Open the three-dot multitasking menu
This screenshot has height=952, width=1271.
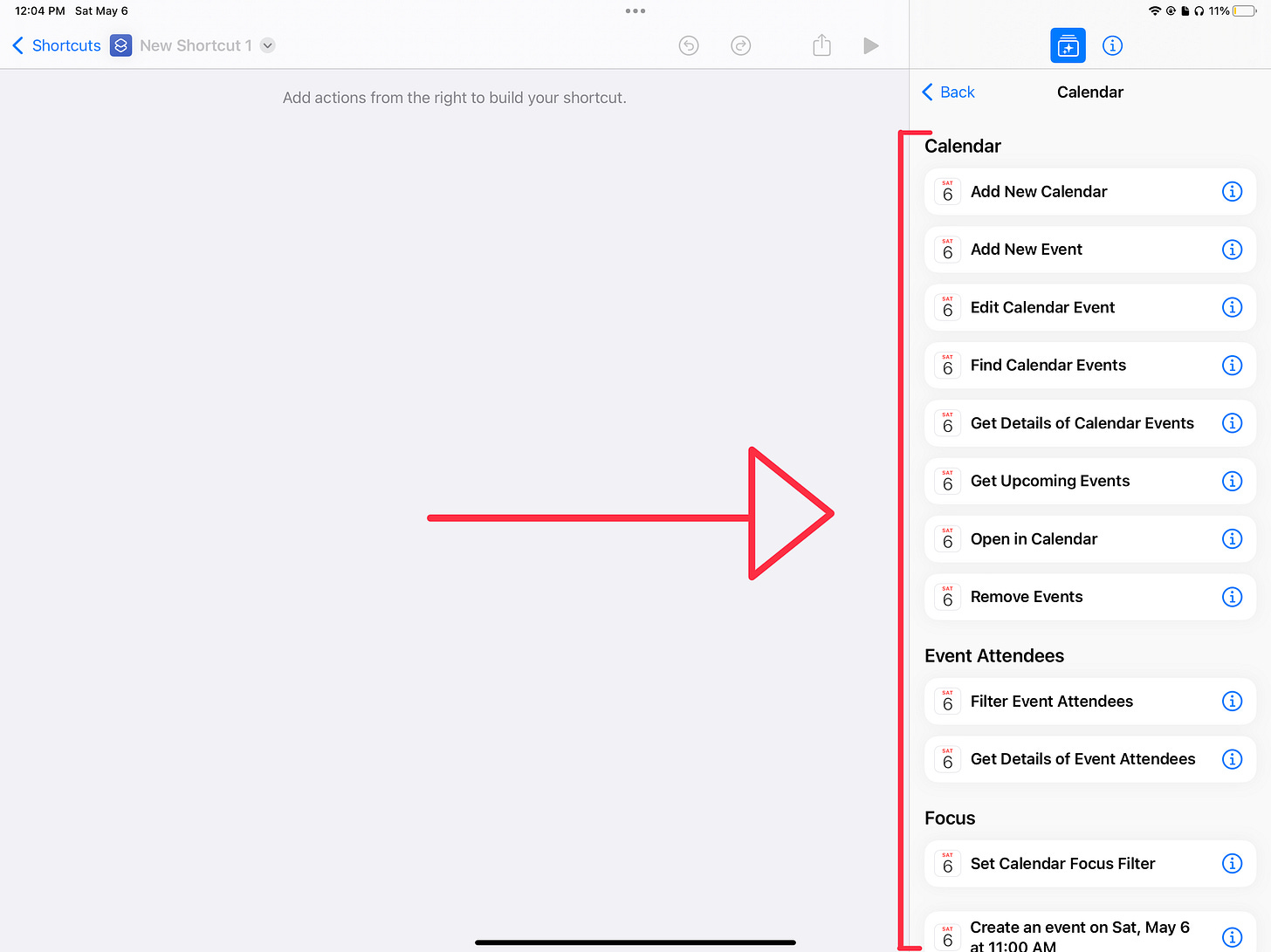tap(635, 11)
